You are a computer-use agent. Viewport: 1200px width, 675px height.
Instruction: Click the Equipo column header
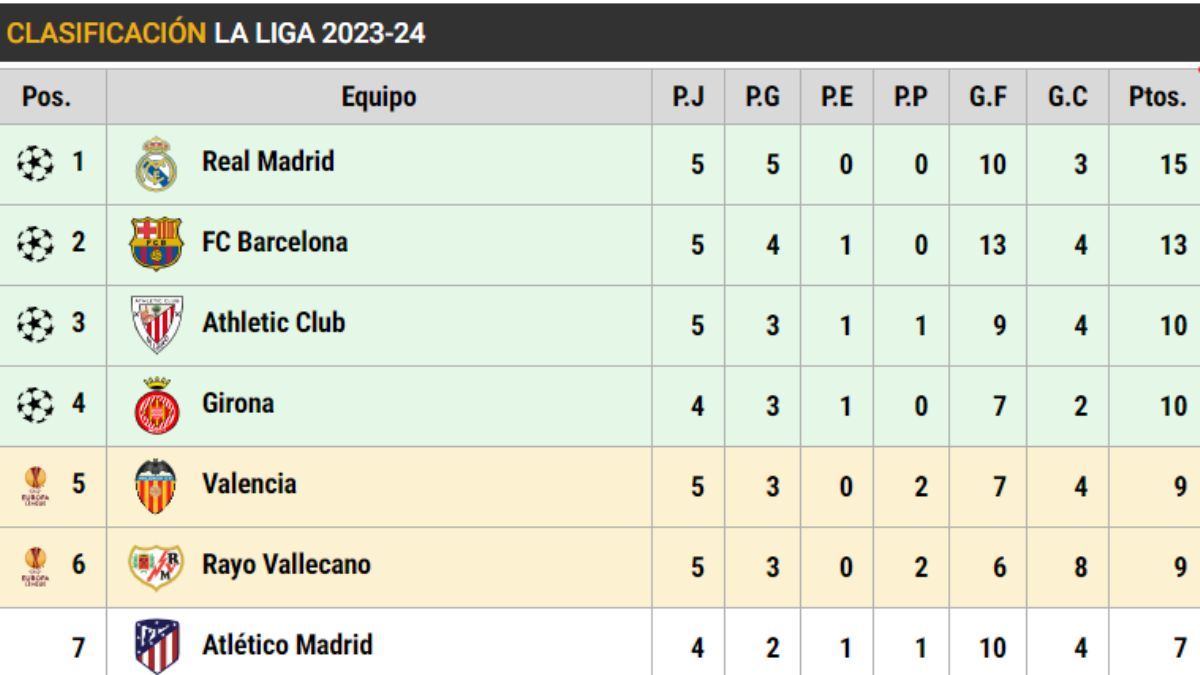(x=379, y=97)
